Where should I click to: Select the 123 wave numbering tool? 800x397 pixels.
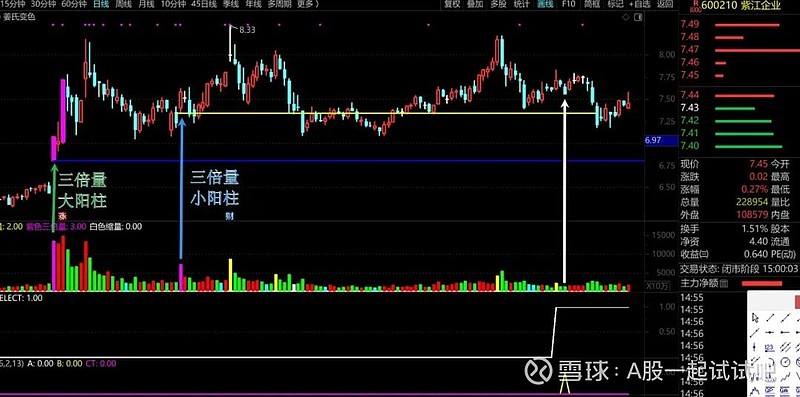pos(769,348)
